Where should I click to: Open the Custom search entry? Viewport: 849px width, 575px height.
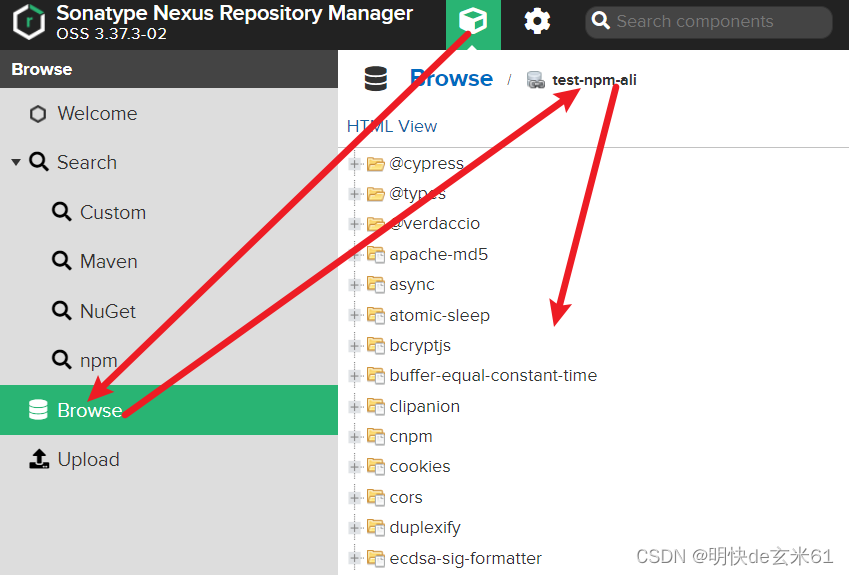tap(113, 212)
